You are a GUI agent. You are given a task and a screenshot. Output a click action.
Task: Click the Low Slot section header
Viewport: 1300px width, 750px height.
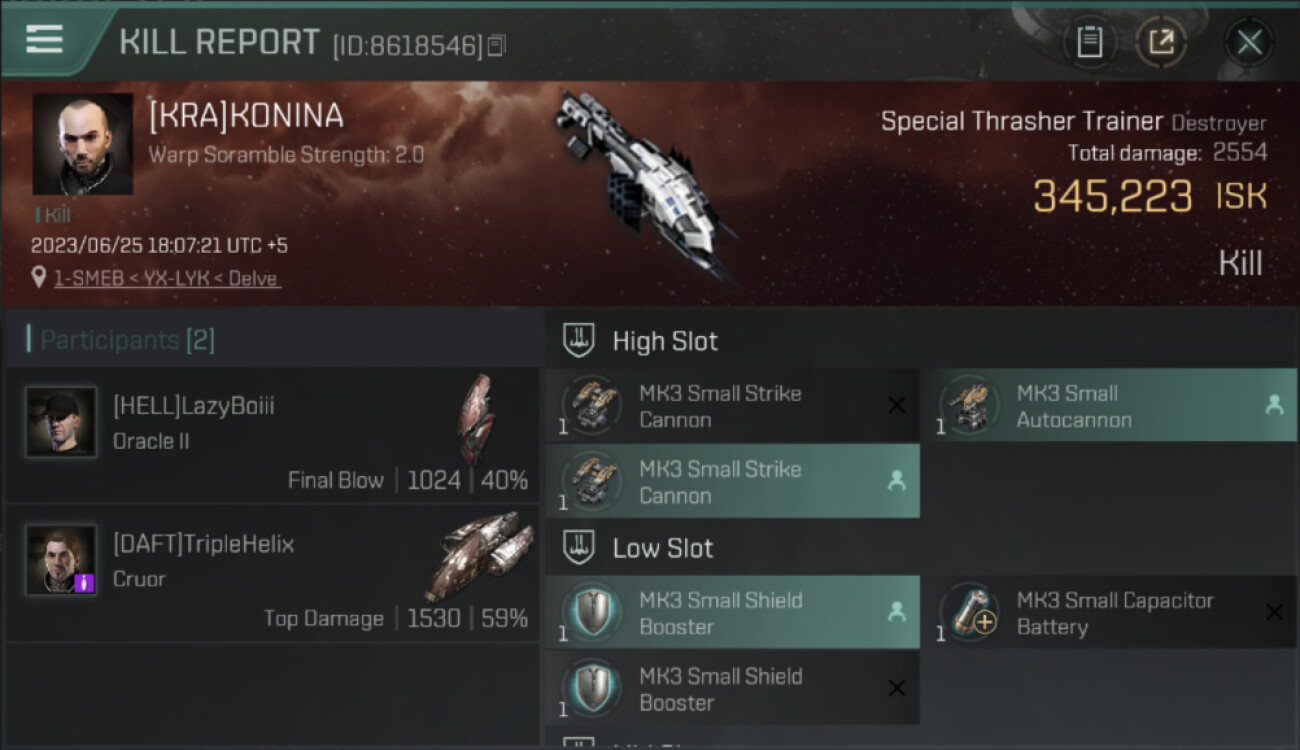point(662,548)
